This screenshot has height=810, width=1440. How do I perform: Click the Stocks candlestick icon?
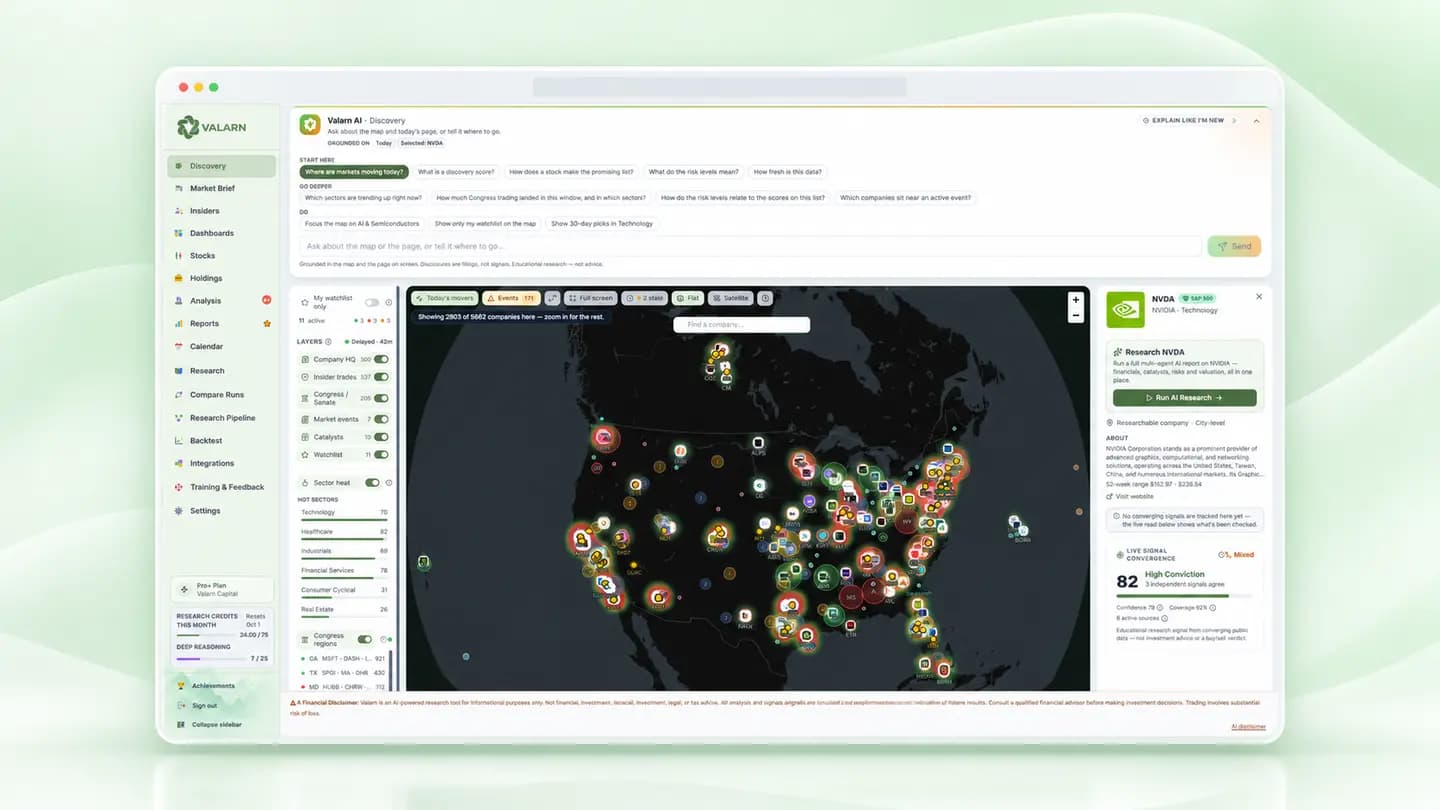pos(178,256)
